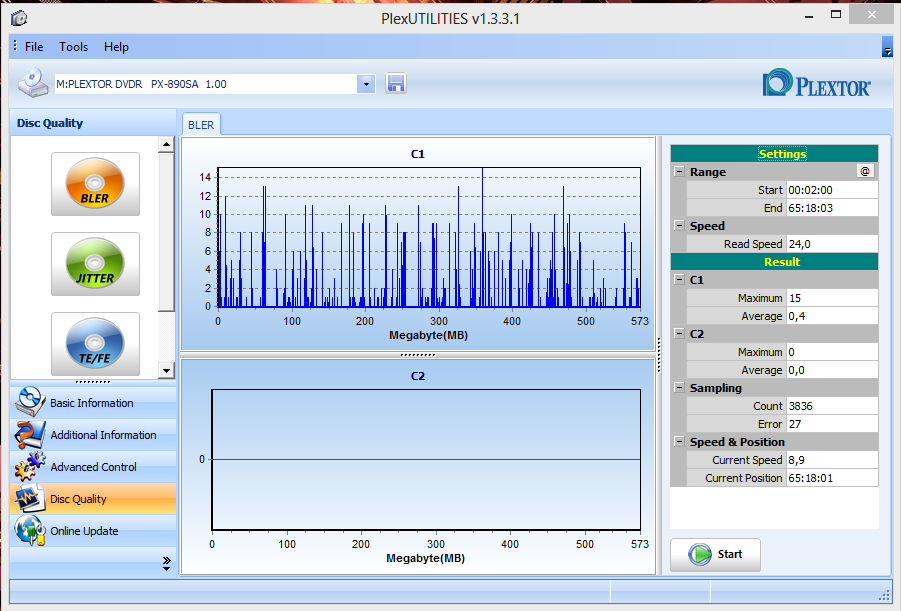Run the BLER disc quality test

point(95,184)
